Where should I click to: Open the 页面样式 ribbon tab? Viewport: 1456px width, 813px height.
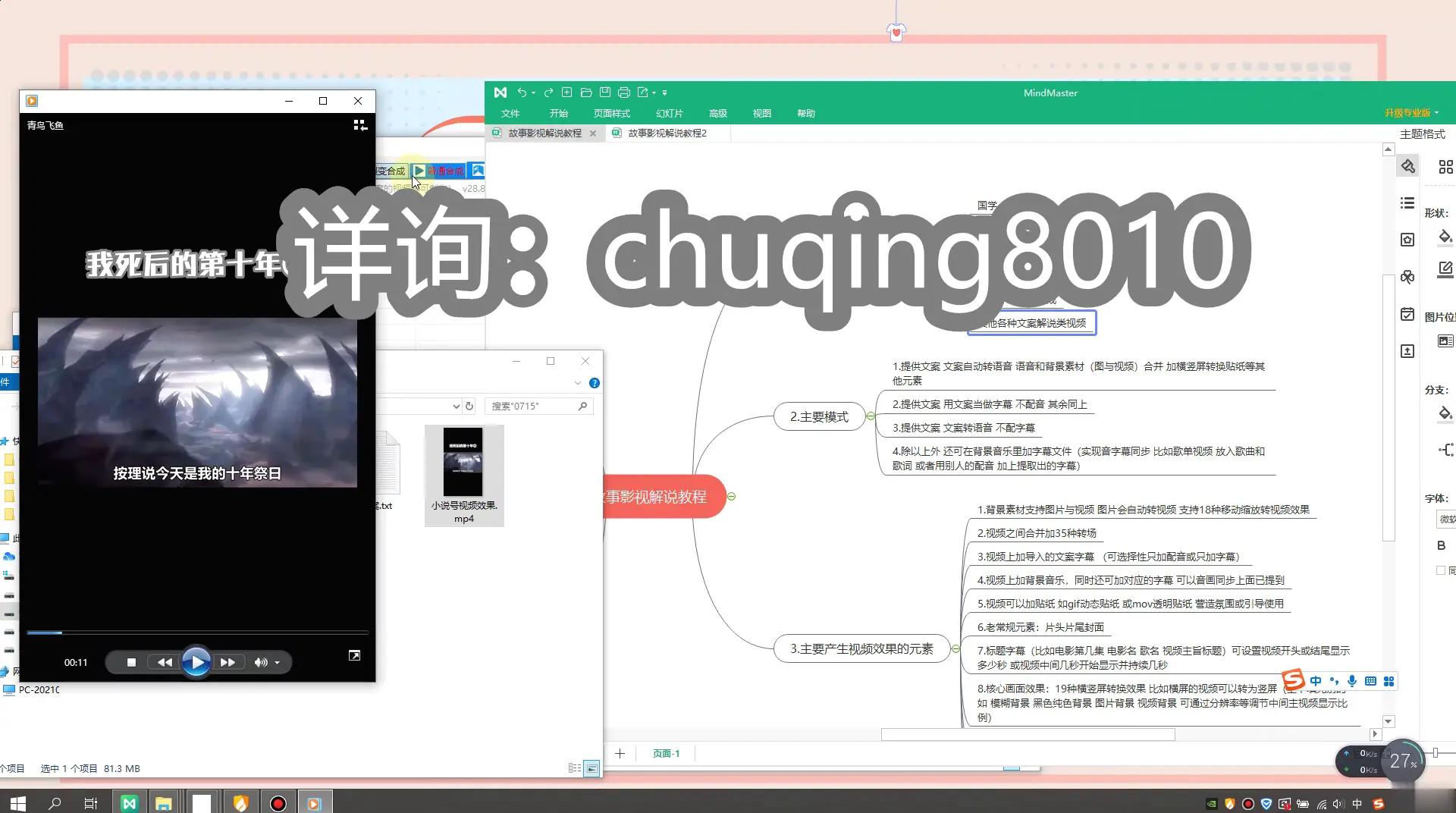tap(612, 114)
